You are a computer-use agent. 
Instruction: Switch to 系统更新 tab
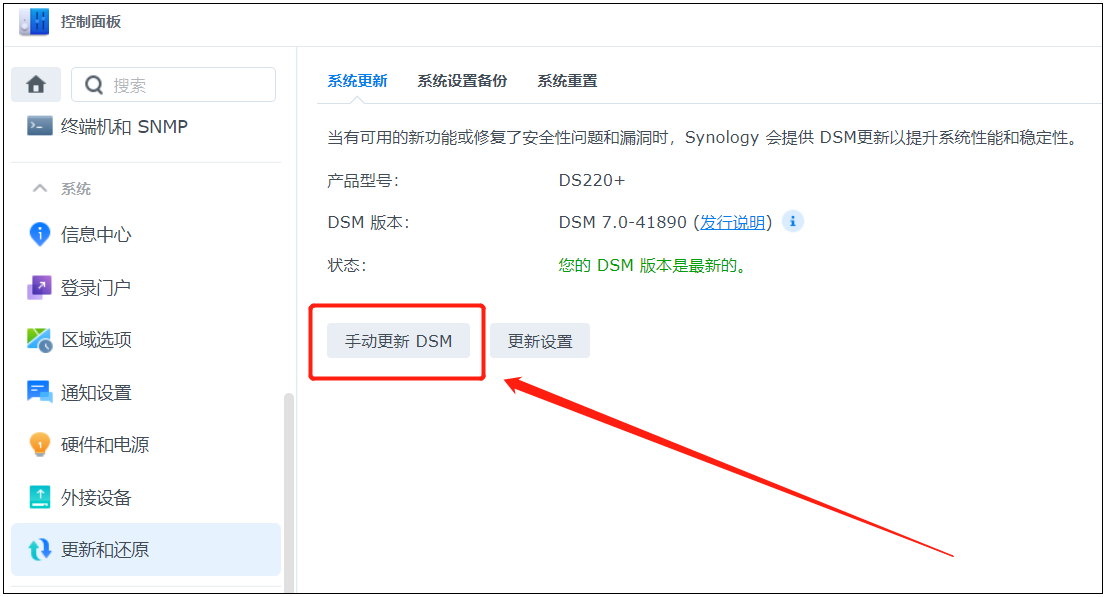[x=358, y=81]
